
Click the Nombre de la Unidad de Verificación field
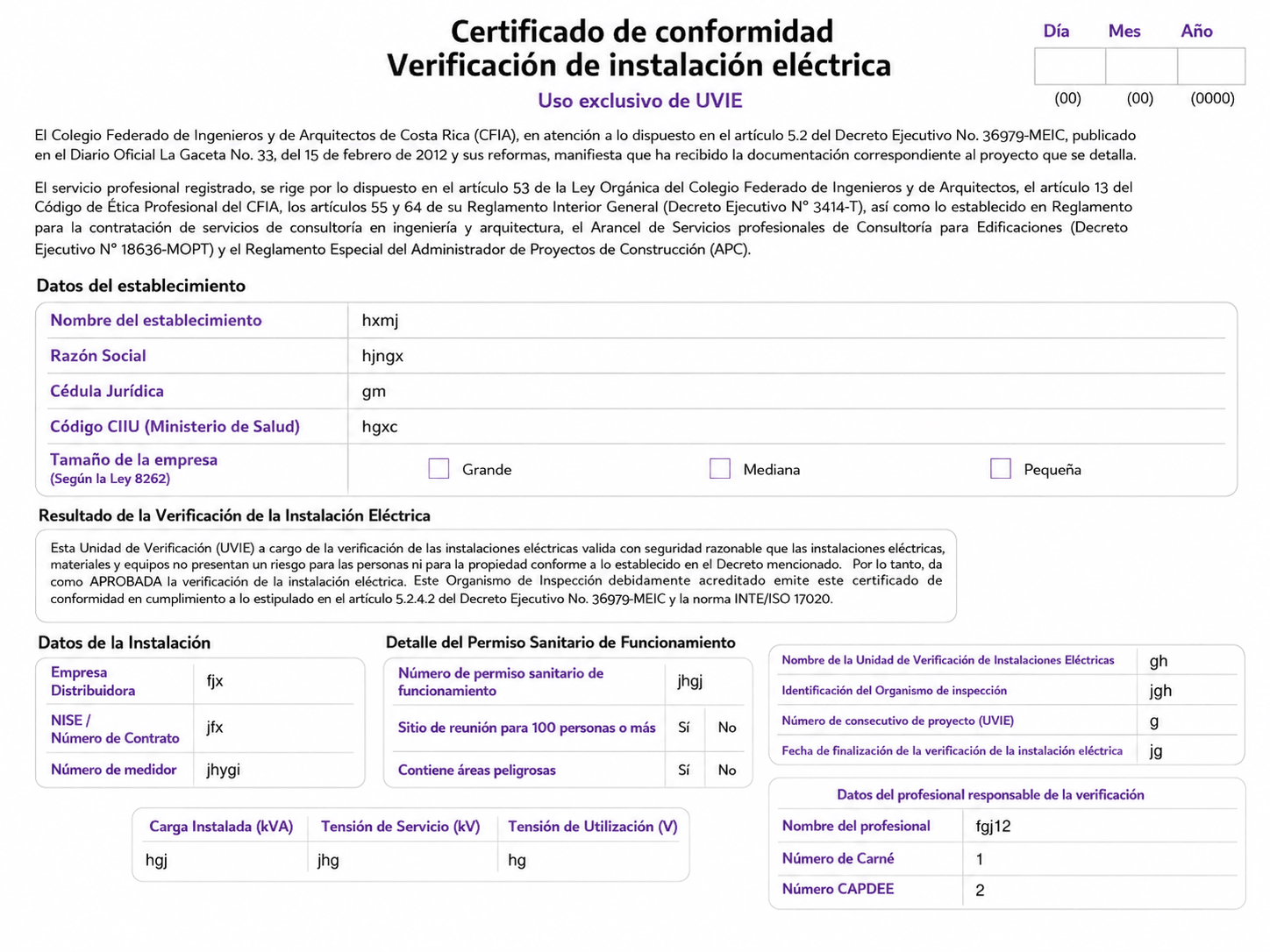(x=1188, y=661)
